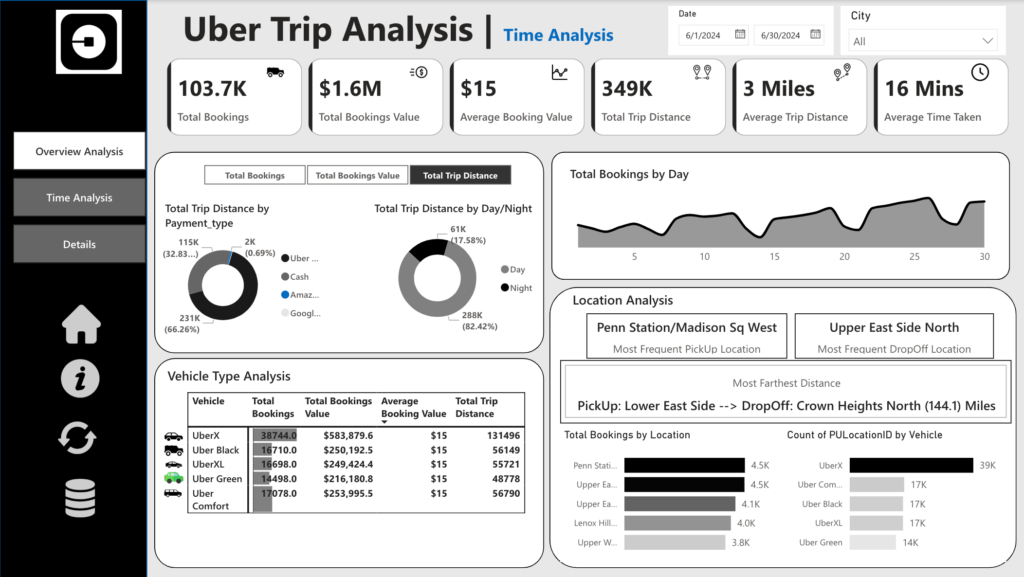The width and height of the screenshot is (1024, 577).
Task: Toggle the Total Trip Distance measure button
Action: pyautogui.click(x=460, y=175)
